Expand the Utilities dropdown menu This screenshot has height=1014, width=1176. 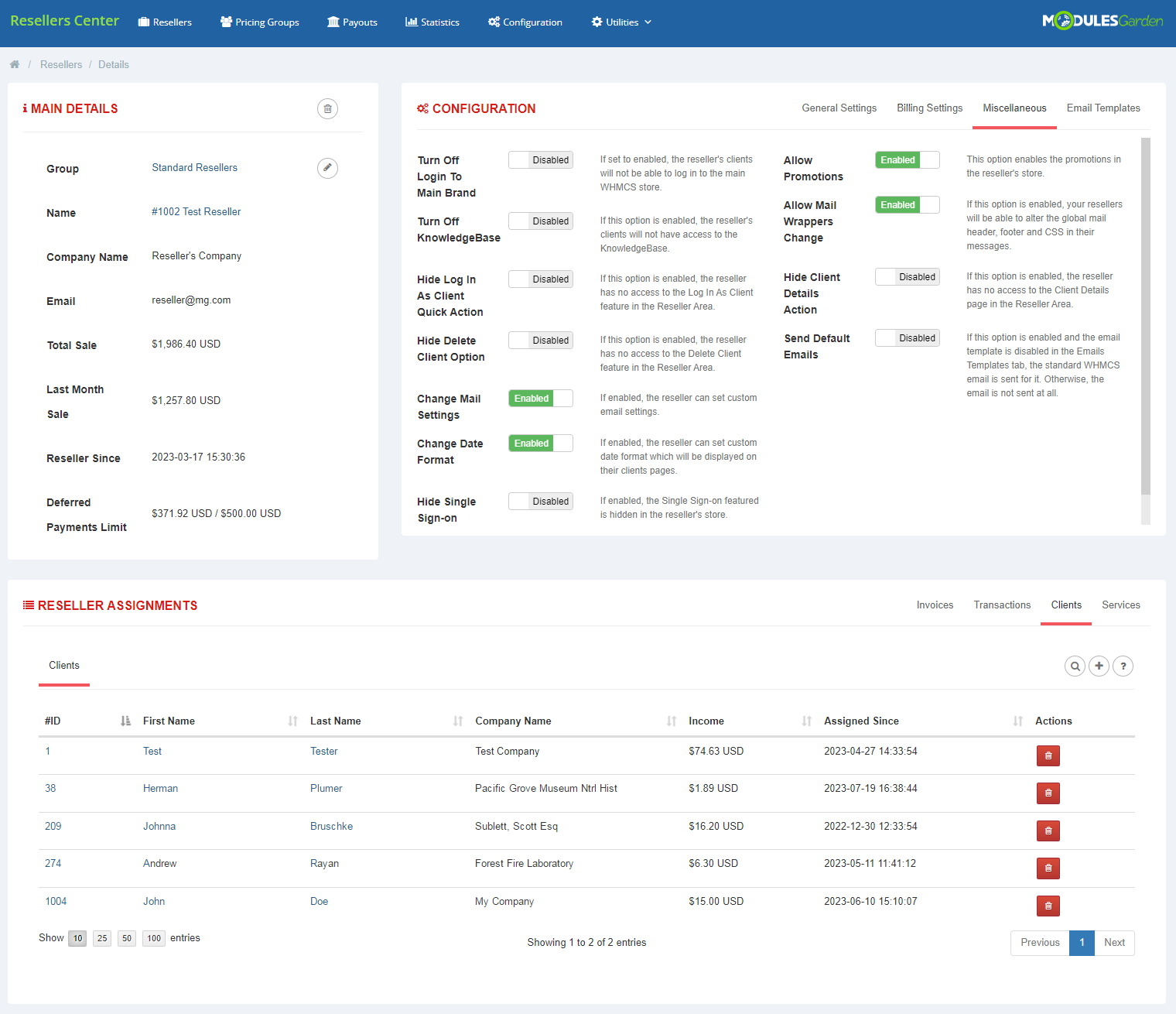point(620,22)
